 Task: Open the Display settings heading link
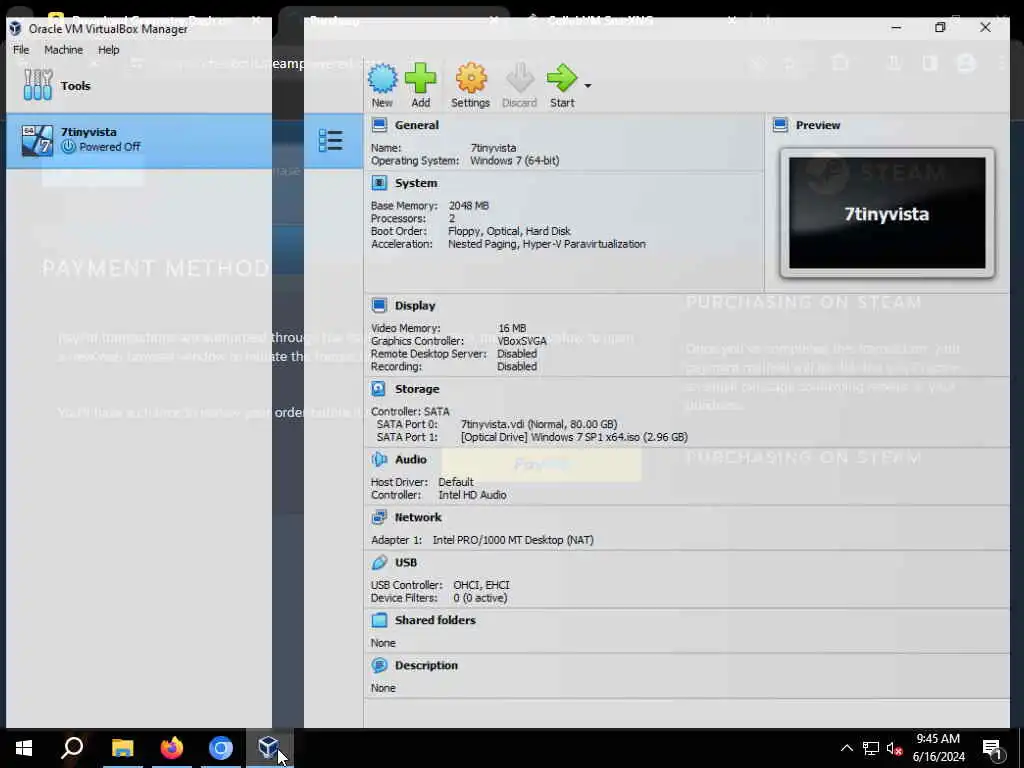coord(415,305)
